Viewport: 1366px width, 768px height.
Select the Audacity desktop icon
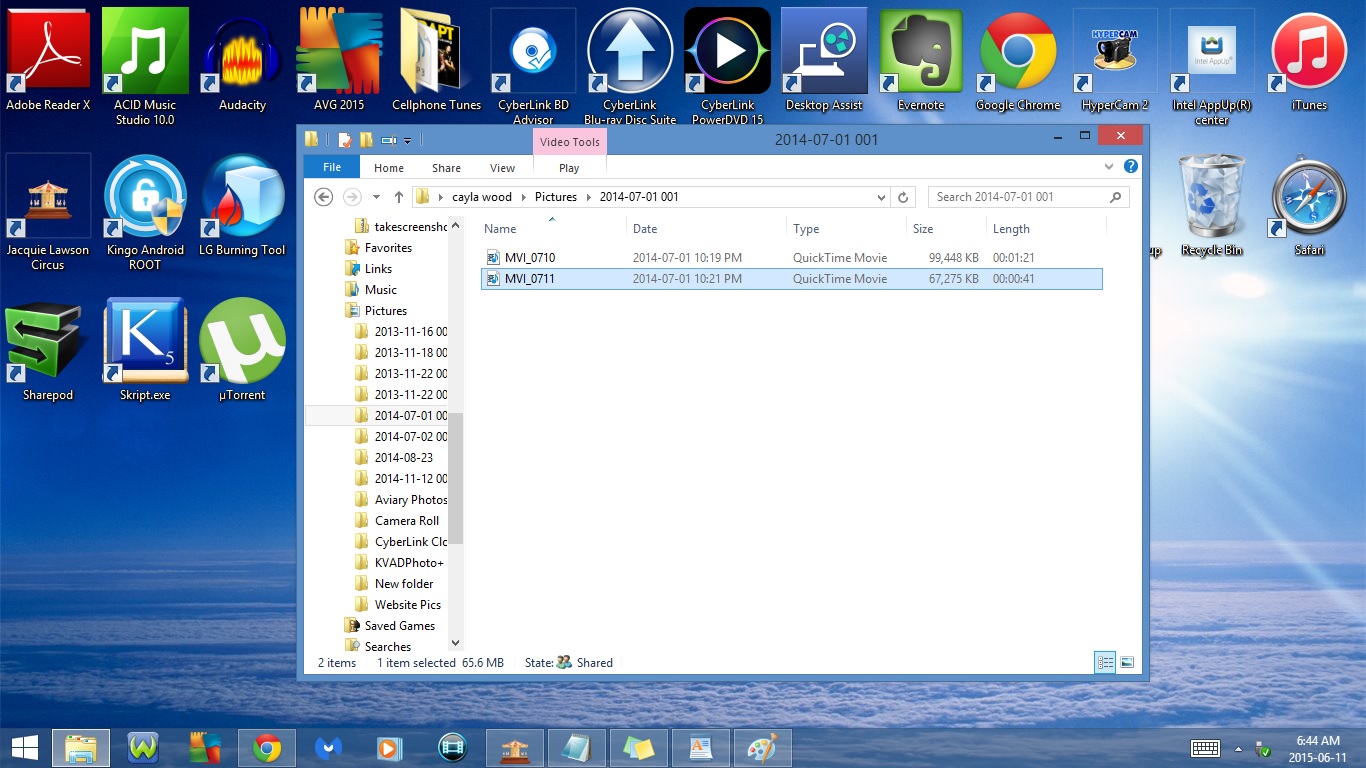(242, 60)
